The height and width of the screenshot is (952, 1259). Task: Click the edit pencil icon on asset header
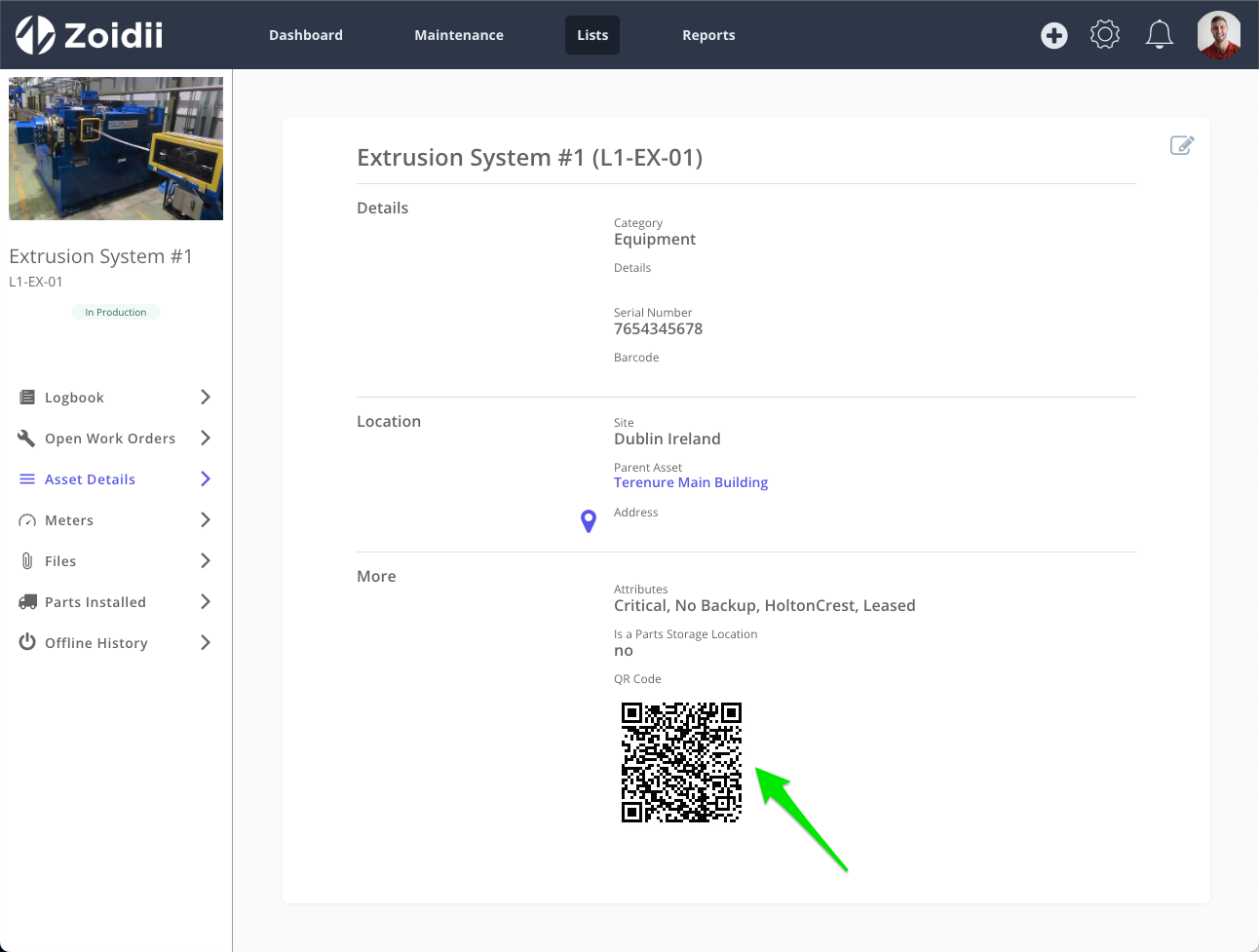coord(1182,144)
